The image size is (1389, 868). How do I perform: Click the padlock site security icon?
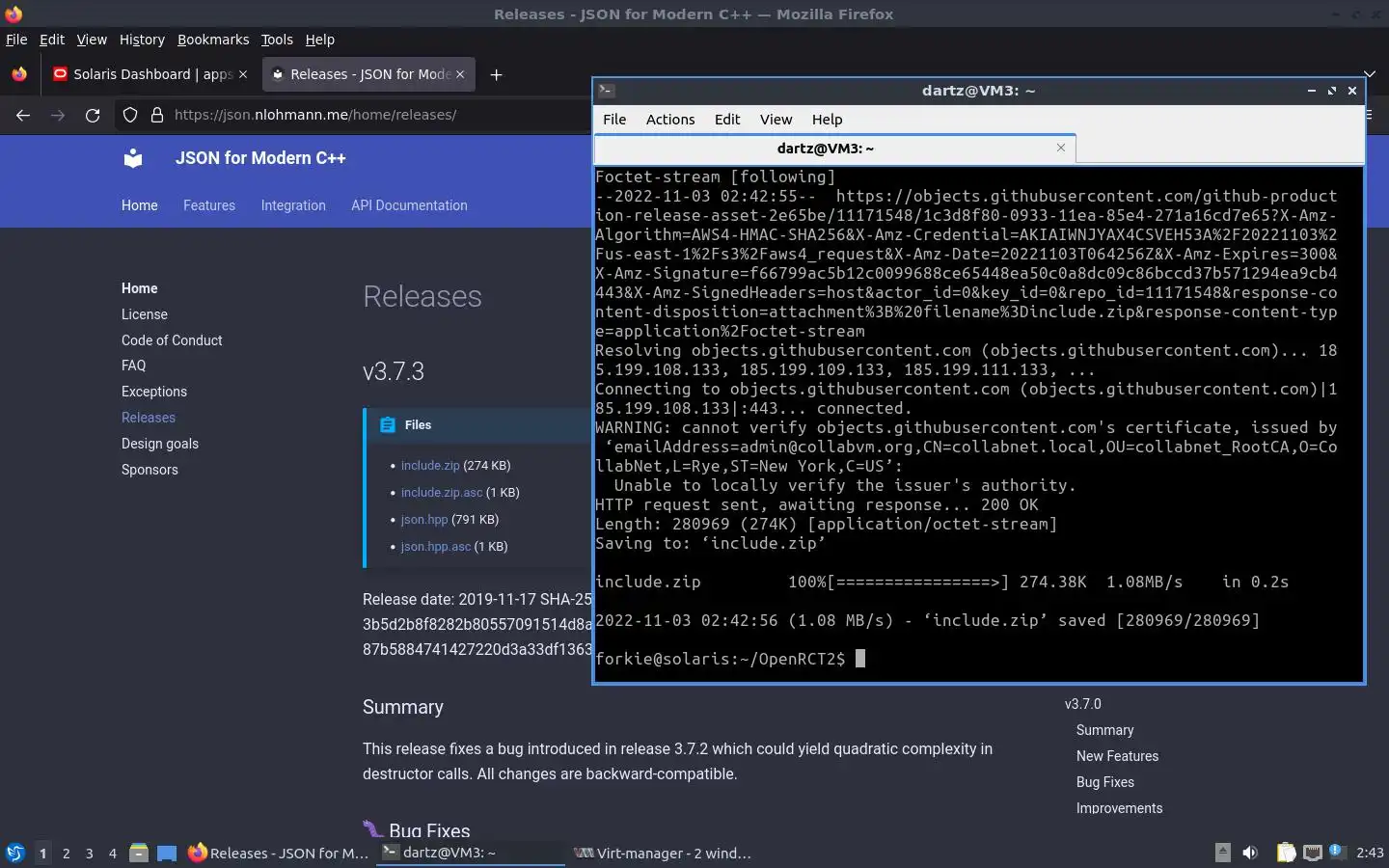pos(157,115)
